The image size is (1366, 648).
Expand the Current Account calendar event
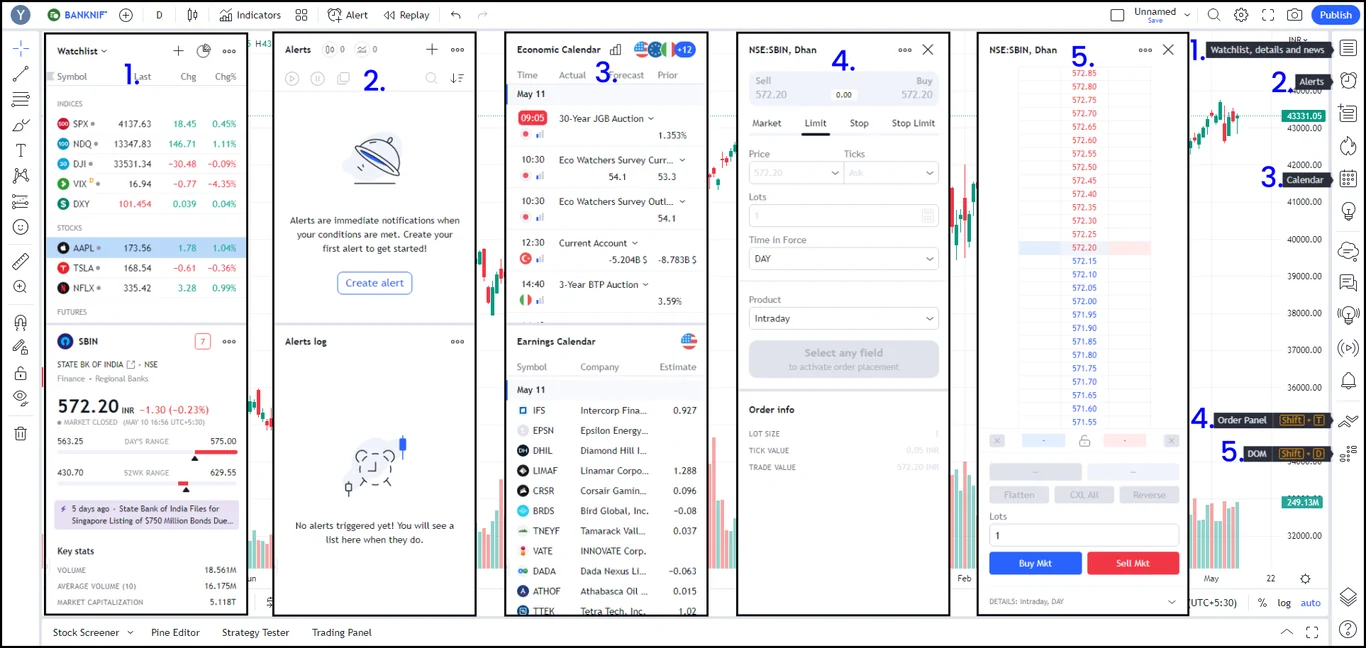pyautogui.click(x=635, y=243)
